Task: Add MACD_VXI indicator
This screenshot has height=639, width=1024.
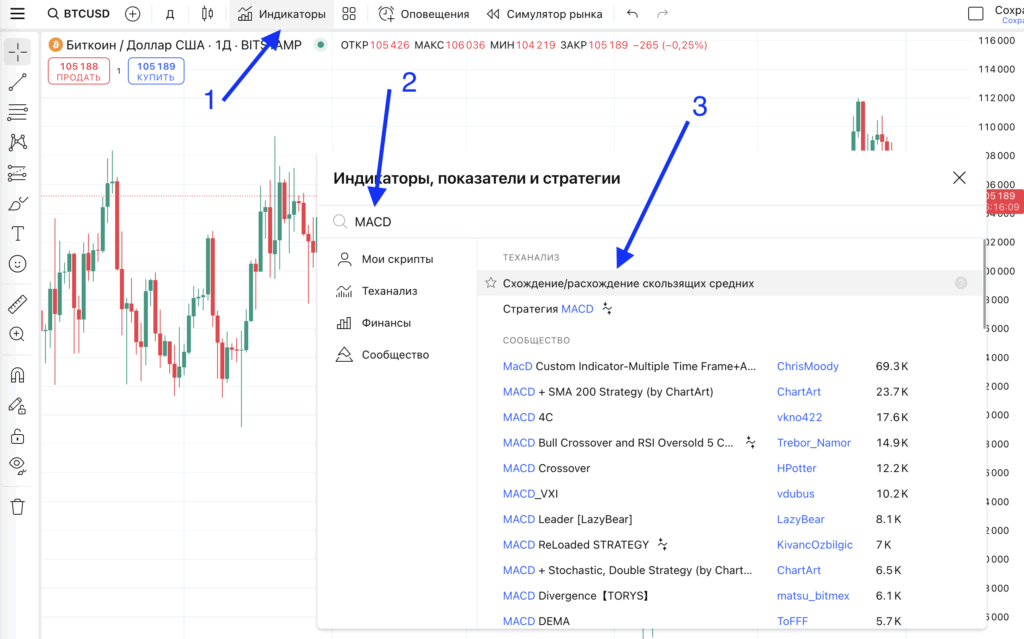Action: click(x=530, y=494)
